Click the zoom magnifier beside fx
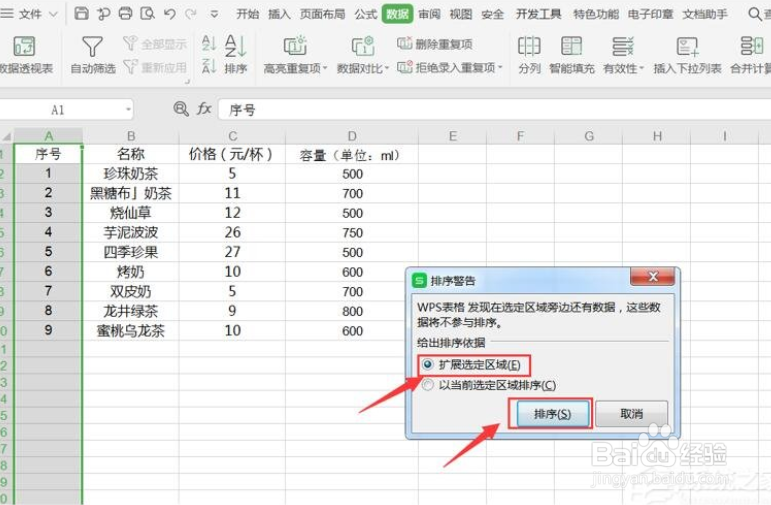The width and height of the screenshot is (771, 505). (x=181, y=108)
